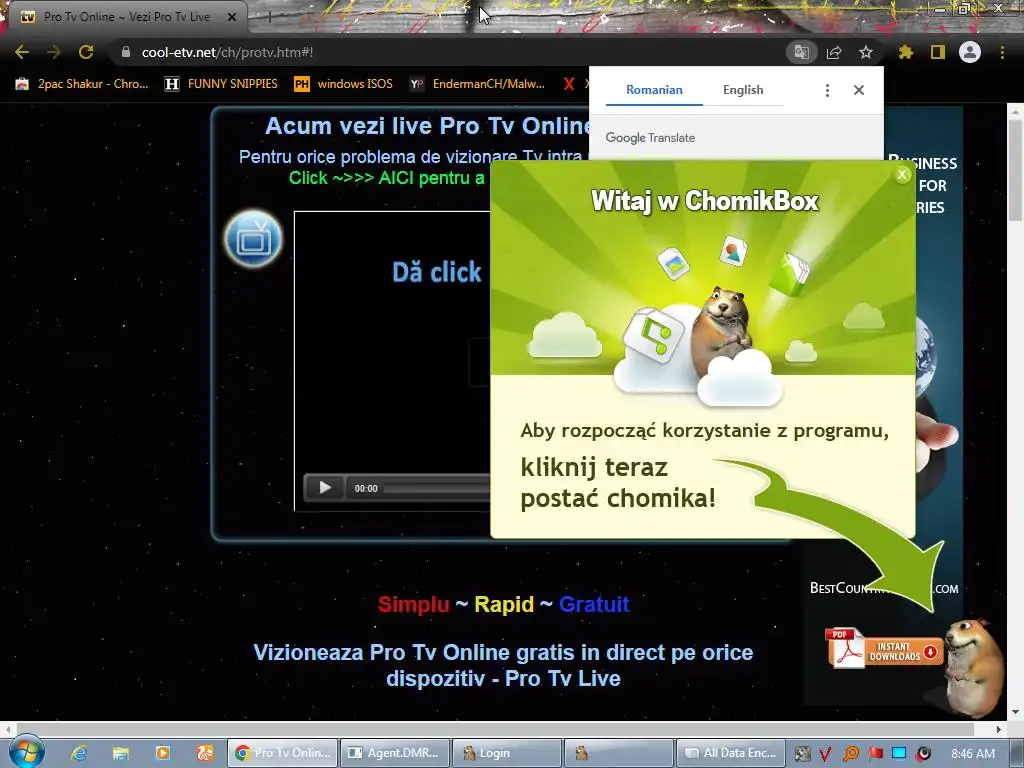1024x768 pixels.
Task: Open a new tab with the plus button
Action: (x=269, y=18)
